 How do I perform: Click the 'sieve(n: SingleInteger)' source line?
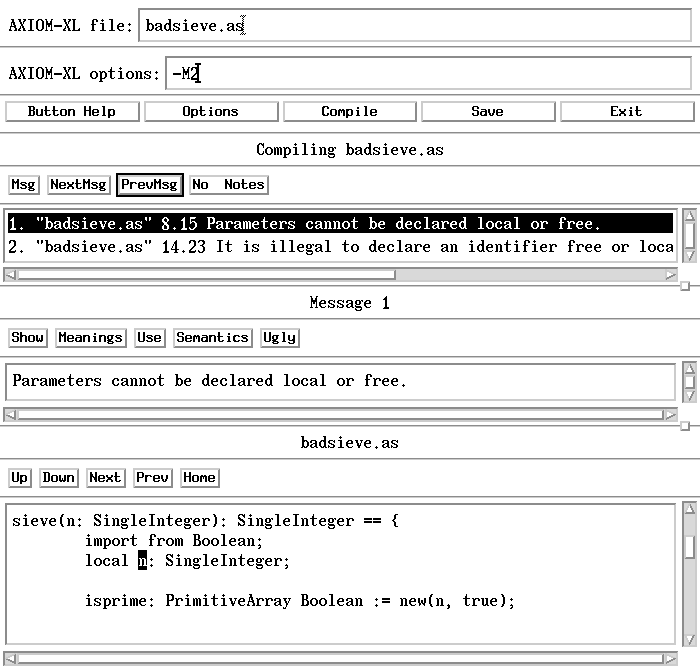(205, 520)
